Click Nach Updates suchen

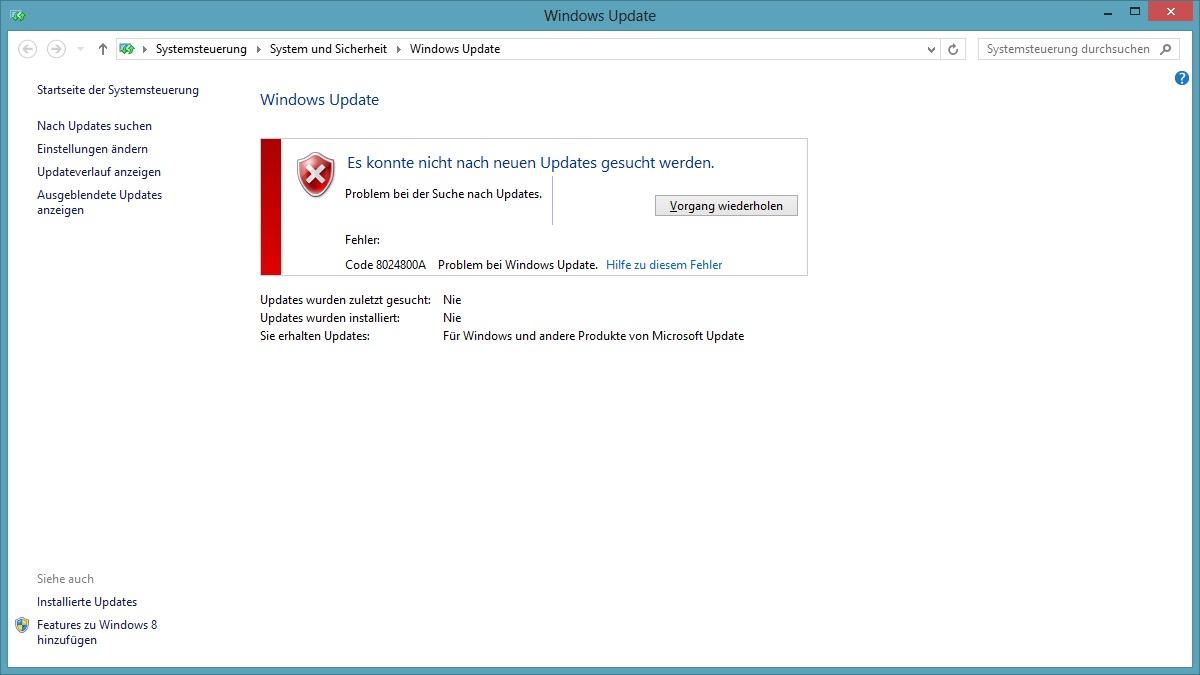[95, 126]
